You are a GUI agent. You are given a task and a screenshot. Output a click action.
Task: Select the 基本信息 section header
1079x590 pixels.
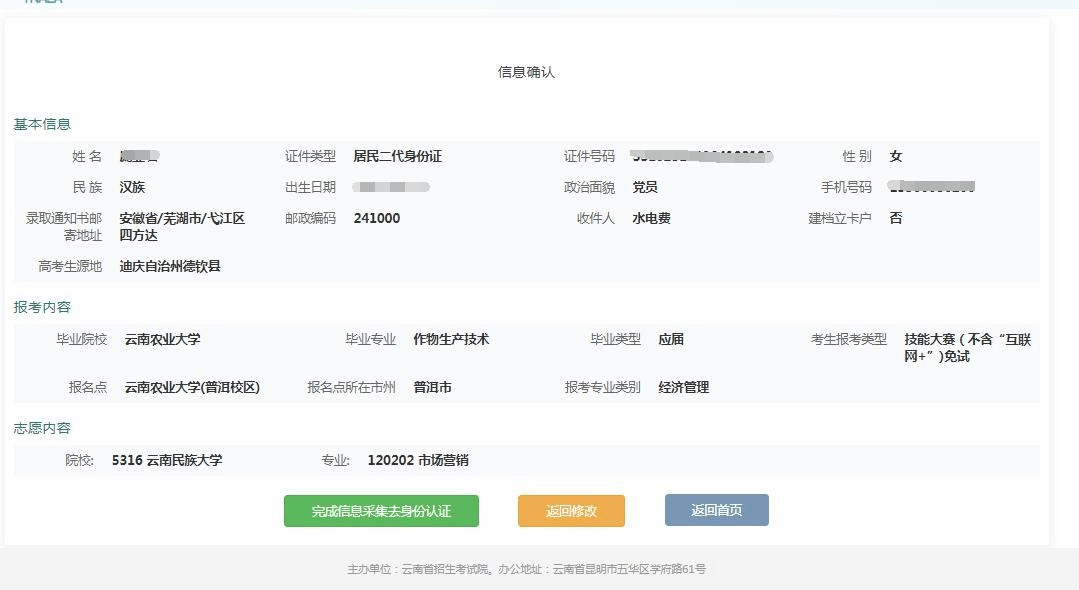(x=42, y=124)
